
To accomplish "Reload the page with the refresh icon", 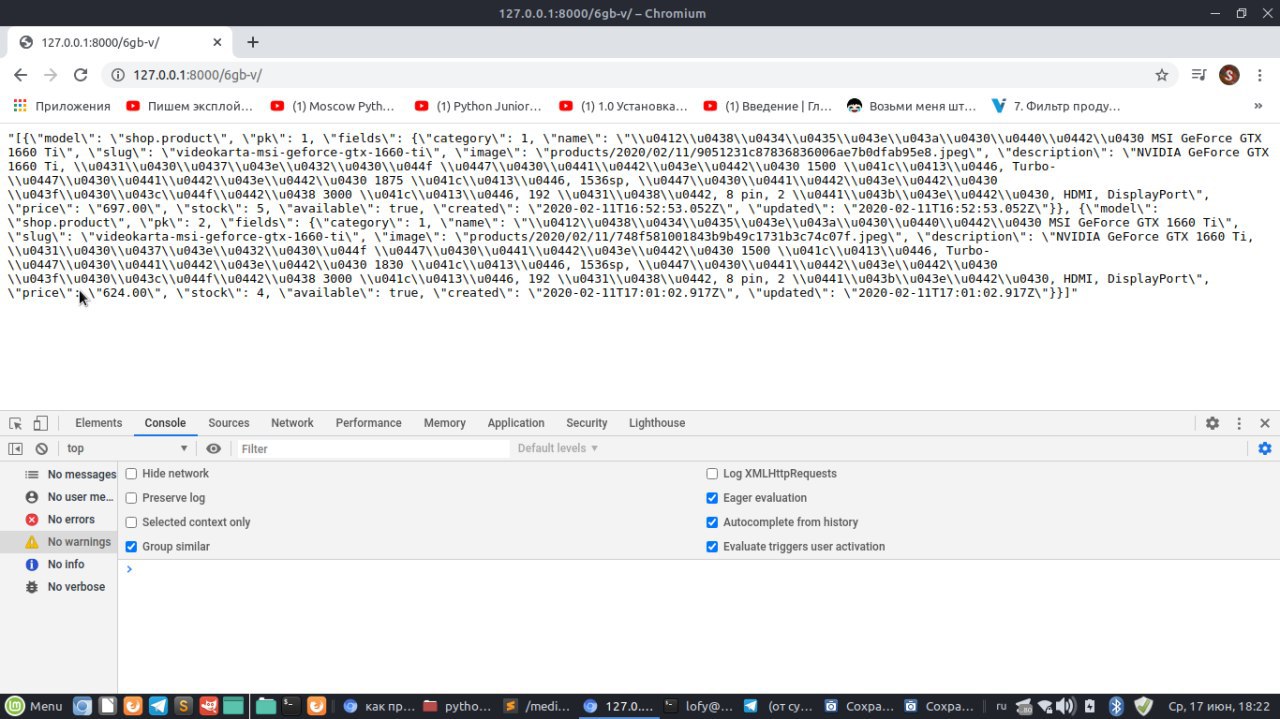I will [81, 75].
